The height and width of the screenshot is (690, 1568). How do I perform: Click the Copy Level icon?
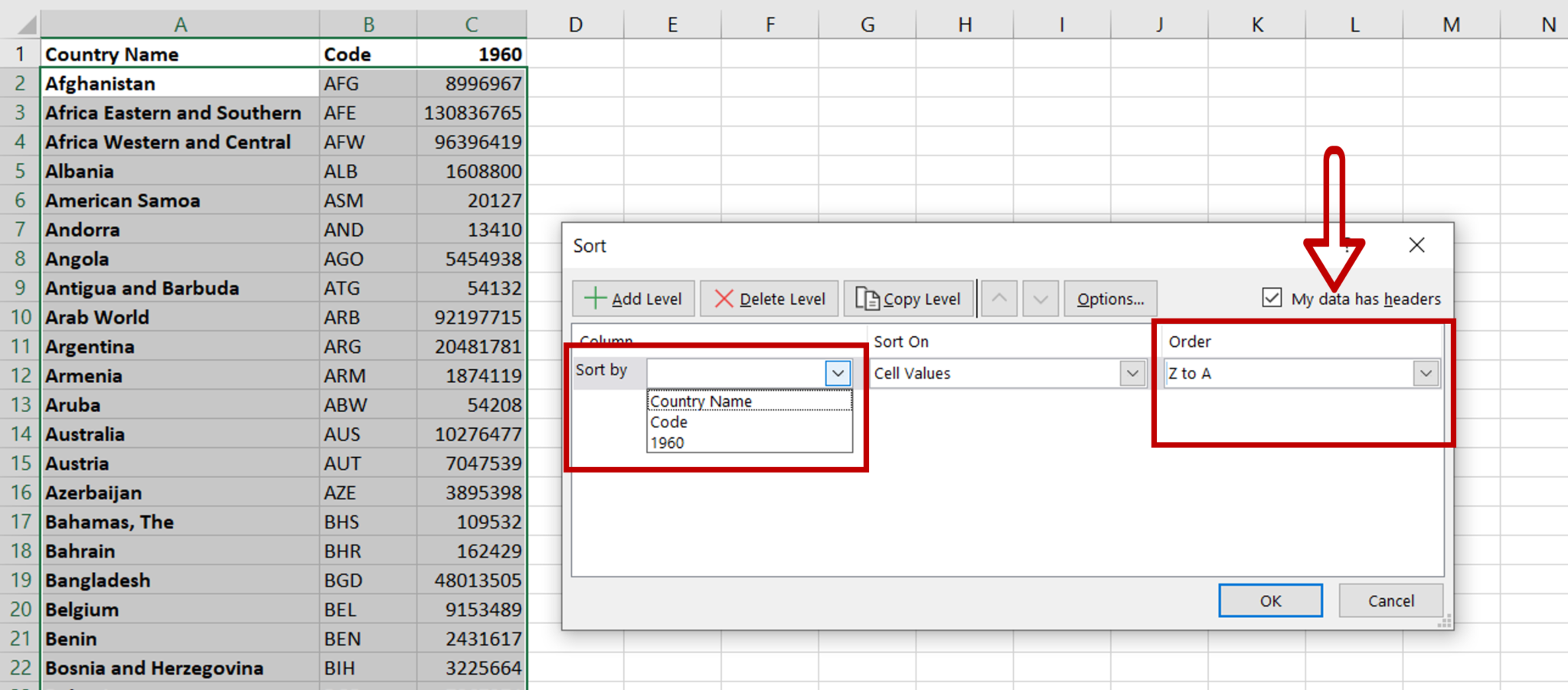click(869, 299)
